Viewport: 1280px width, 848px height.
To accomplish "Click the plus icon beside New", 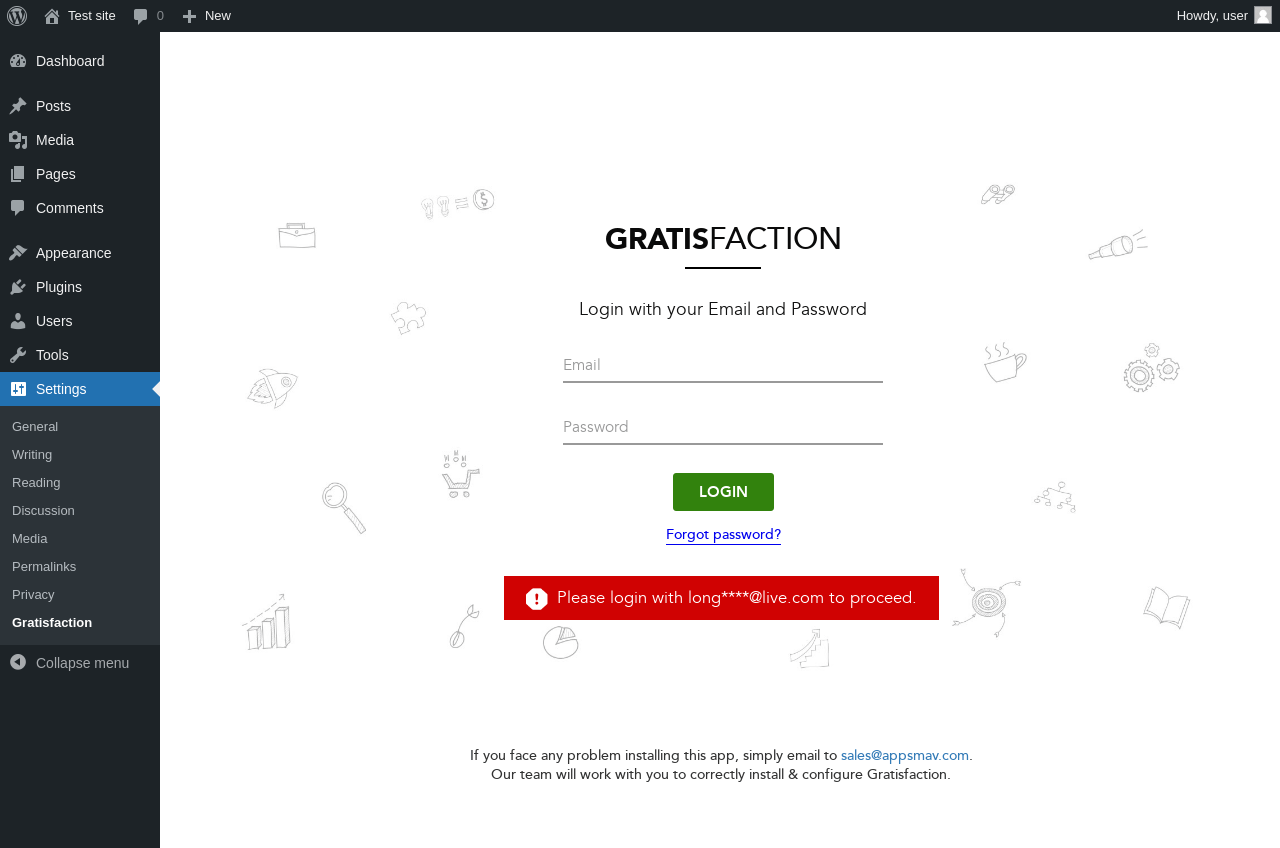I will click(x=189, y=16).
